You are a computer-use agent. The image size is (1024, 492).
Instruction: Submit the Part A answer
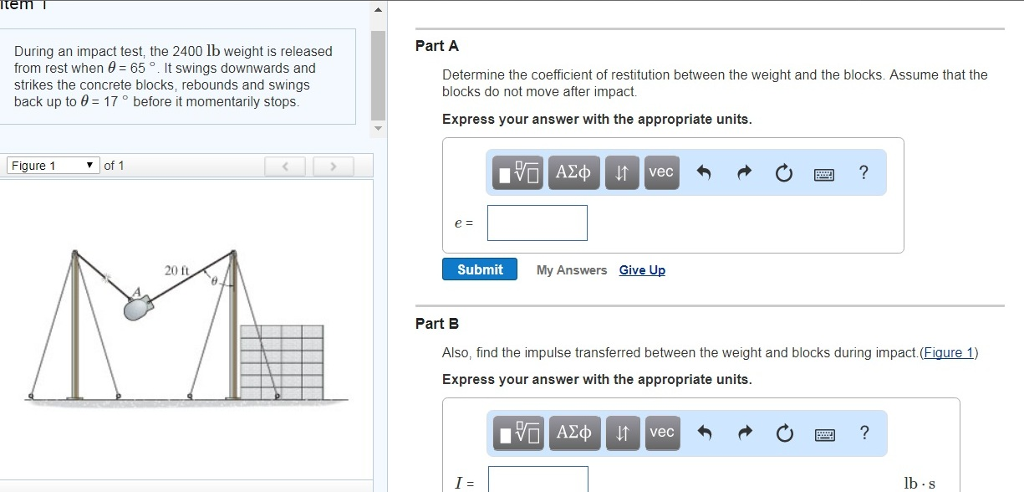[x=479, y=269]
